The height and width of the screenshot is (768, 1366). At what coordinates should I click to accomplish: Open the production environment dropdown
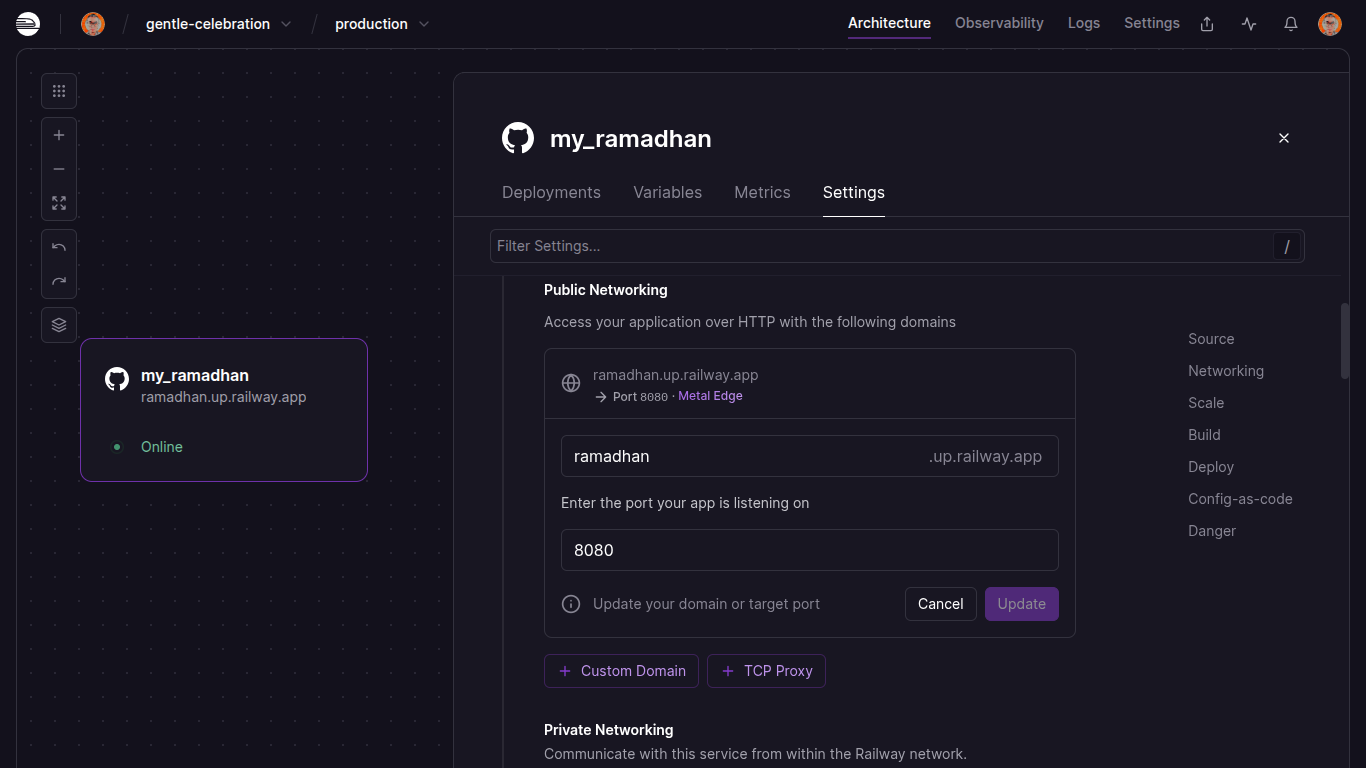click(x=382, y=24)
